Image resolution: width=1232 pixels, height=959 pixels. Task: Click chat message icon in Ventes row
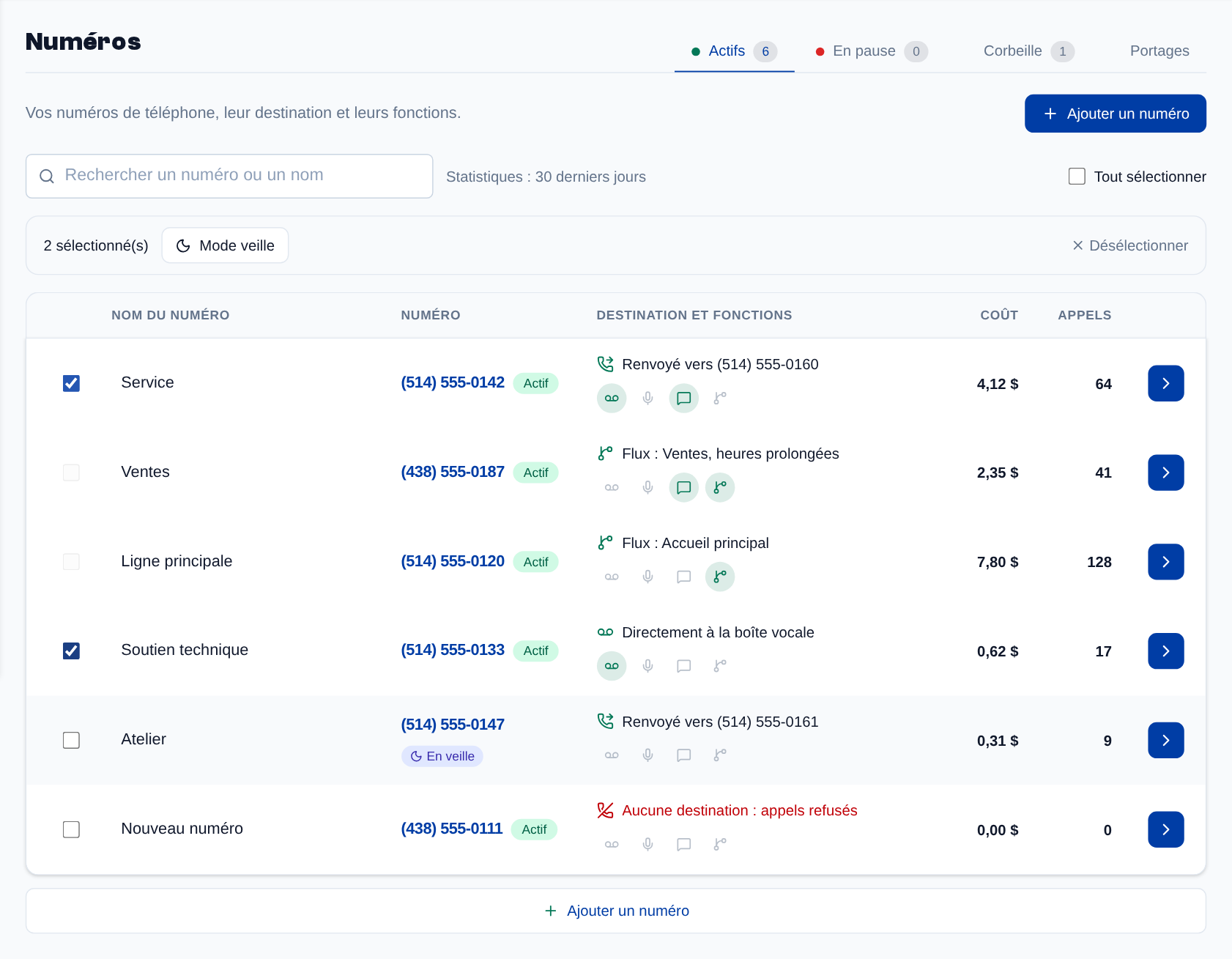coord(683,488)
